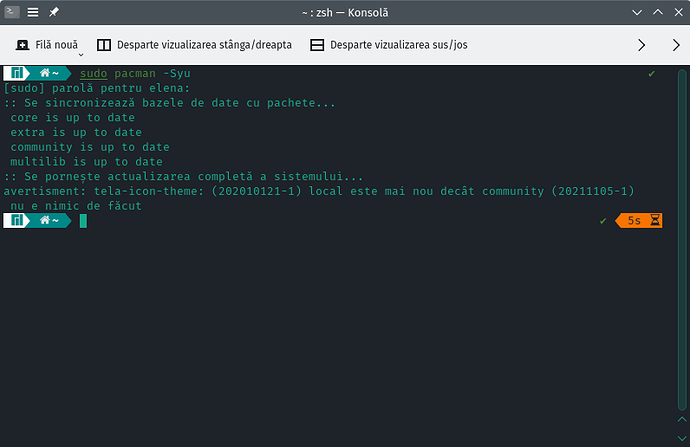Click the window title '~ : zsh — Konsolă'
Image resolution: width=690 pixels, height=447 pixels.
tap(345, 13)
